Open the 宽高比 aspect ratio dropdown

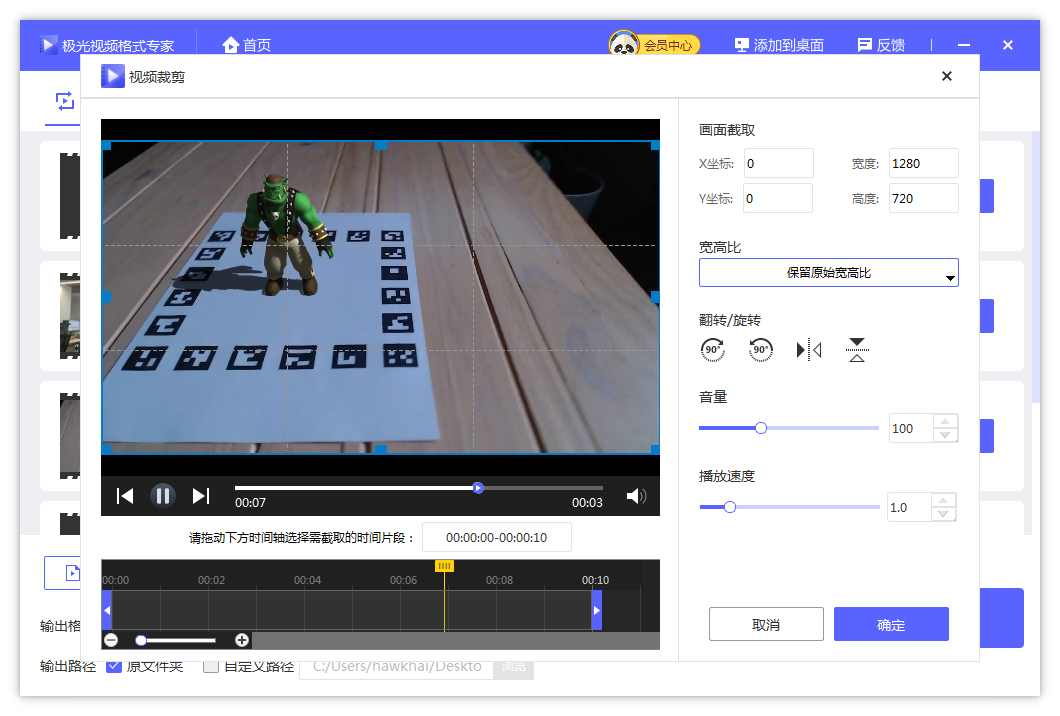[828, 273]
